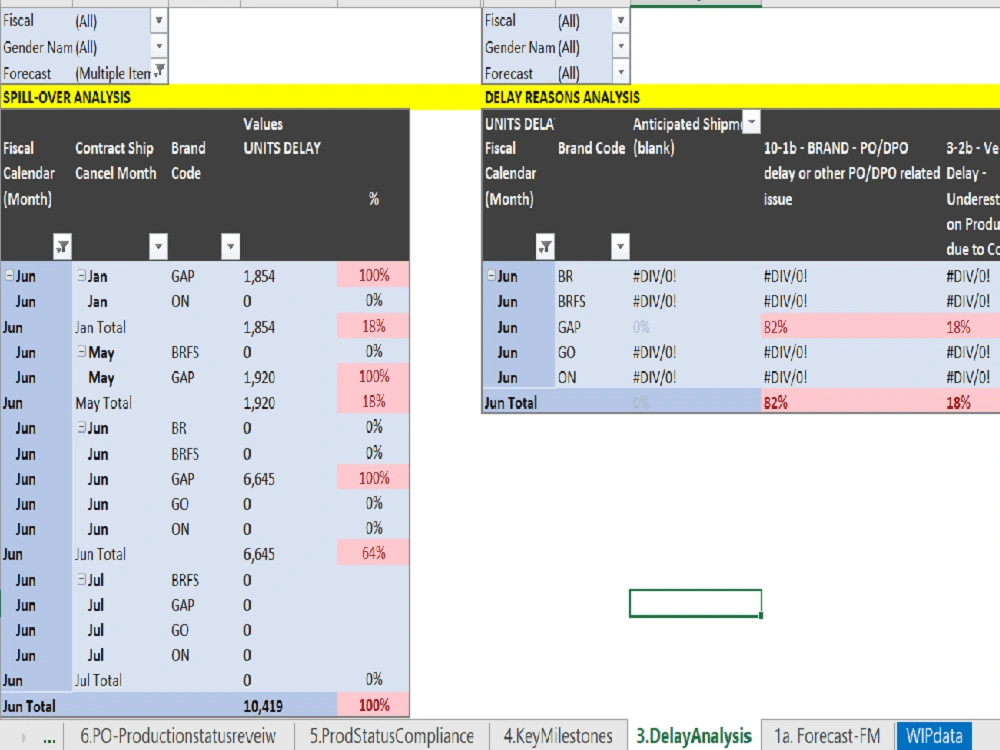This screenshot has width=1000, height=750.
Task: Open right Gender Name filter dropdown
Action: [621, 46]
